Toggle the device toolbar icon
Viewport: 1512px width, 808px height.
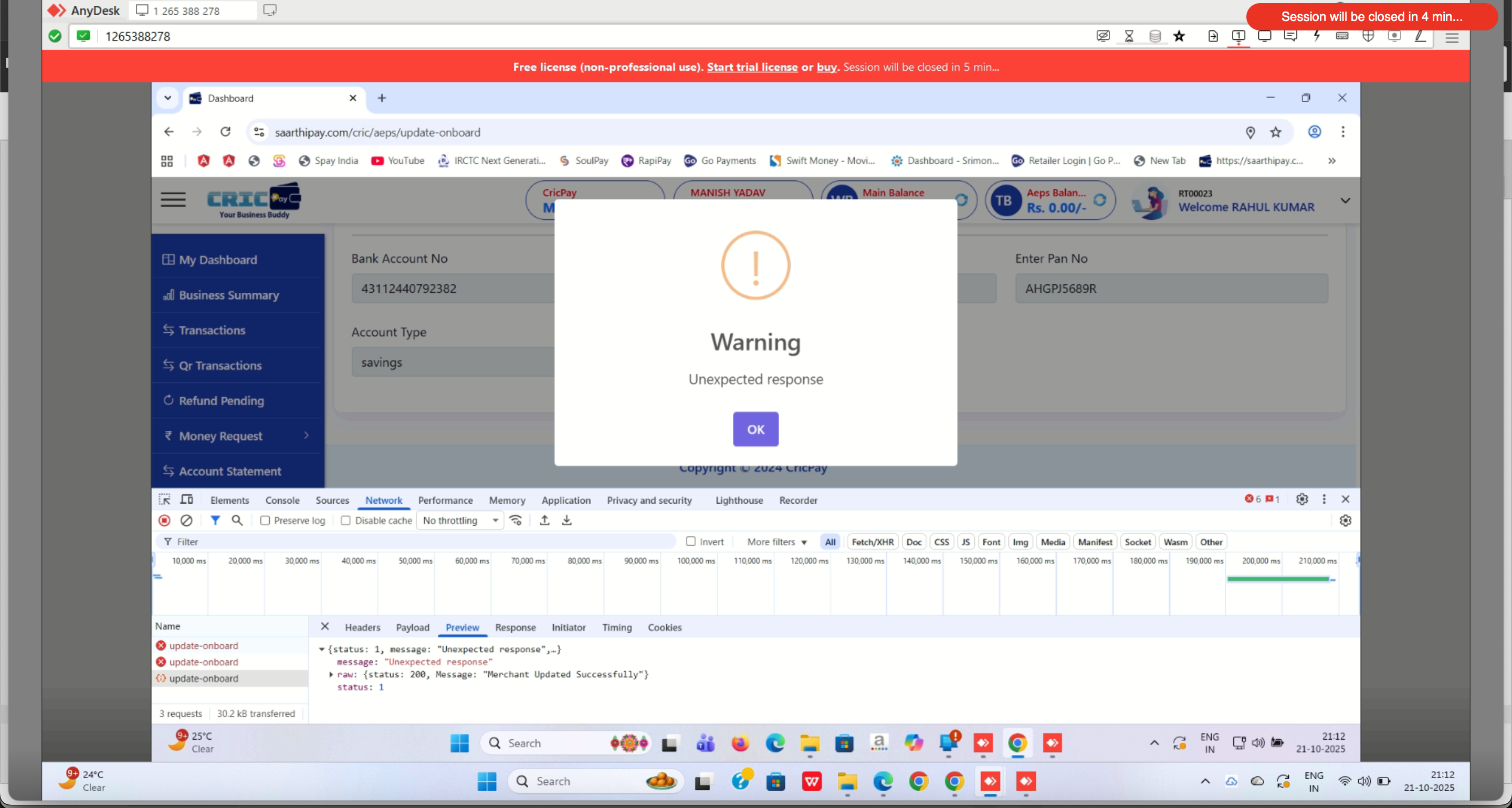(x=187, y=500)
